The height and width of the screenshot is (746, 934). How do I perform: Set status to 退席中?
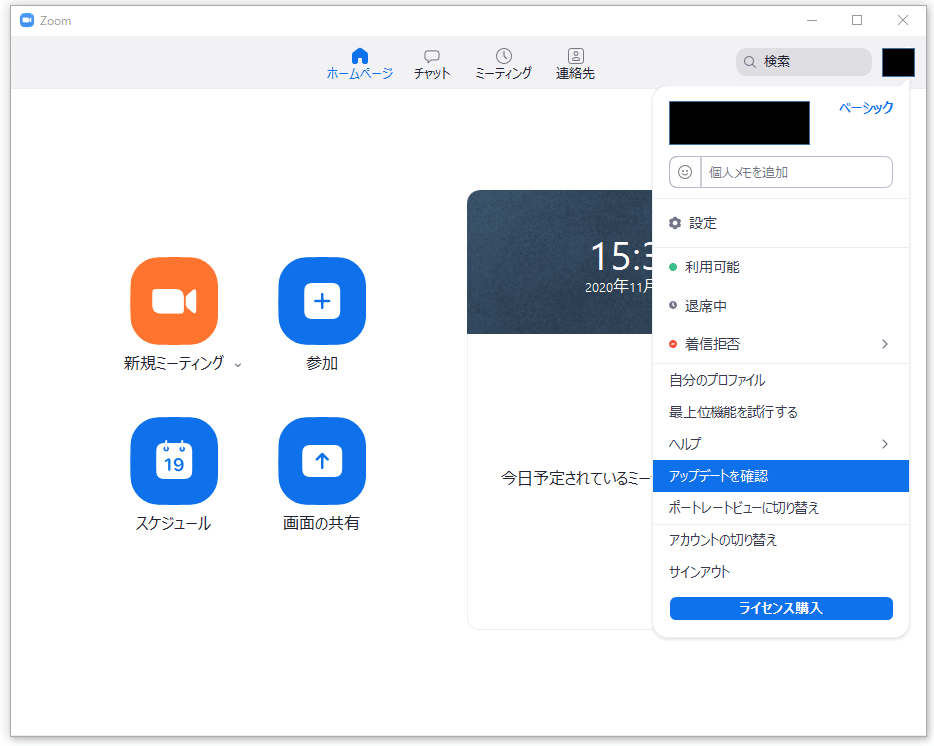click(781, 306)
